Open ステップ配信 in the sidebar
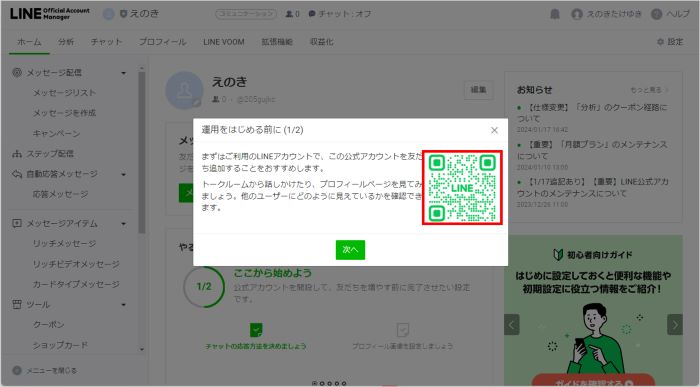Image resolution: width=700 pixels, height=387 pixels. click(x=50, y=154)
